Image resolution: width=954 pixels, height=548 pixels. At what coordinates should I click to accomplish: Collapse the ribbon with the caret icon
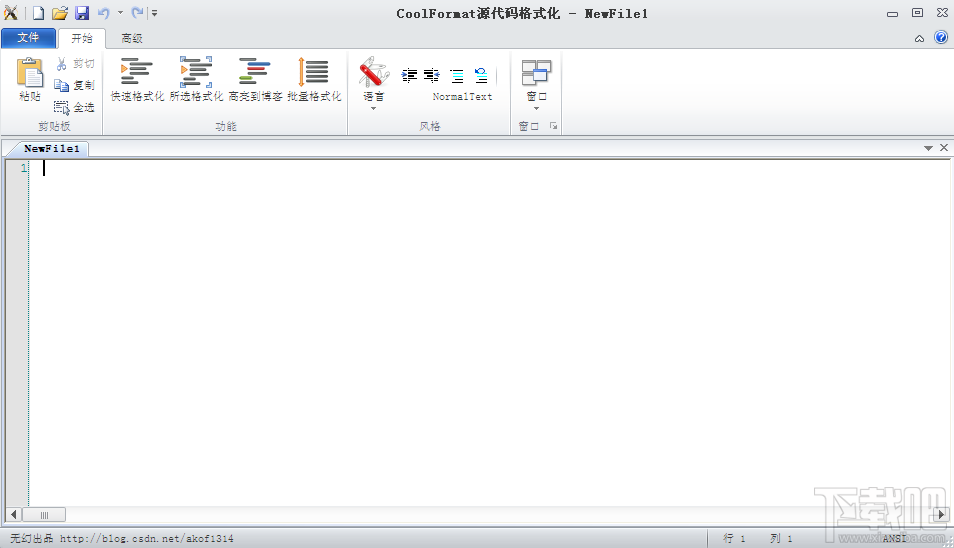point(919,38)
